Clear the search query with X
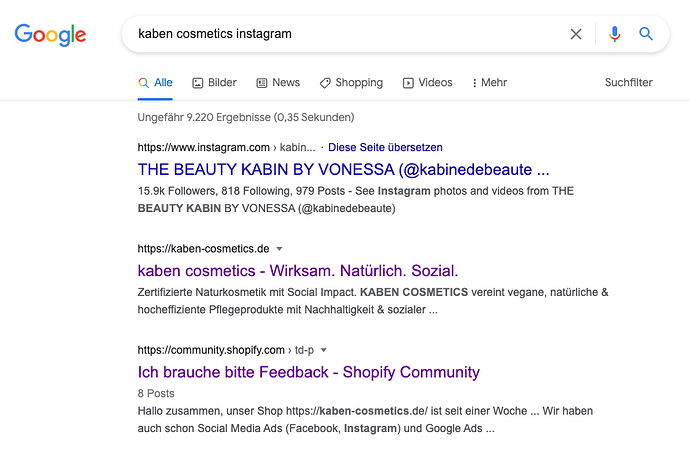The height and width of the screenshot is (458, 690). (x=576, y=34)
